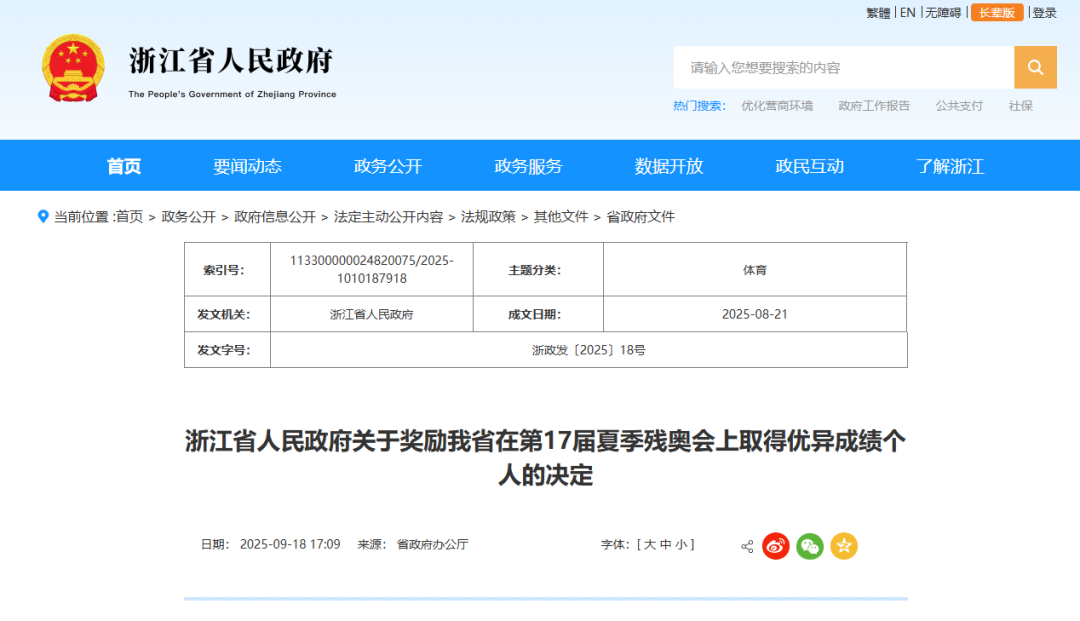Click the blue location pin icon

43,216
